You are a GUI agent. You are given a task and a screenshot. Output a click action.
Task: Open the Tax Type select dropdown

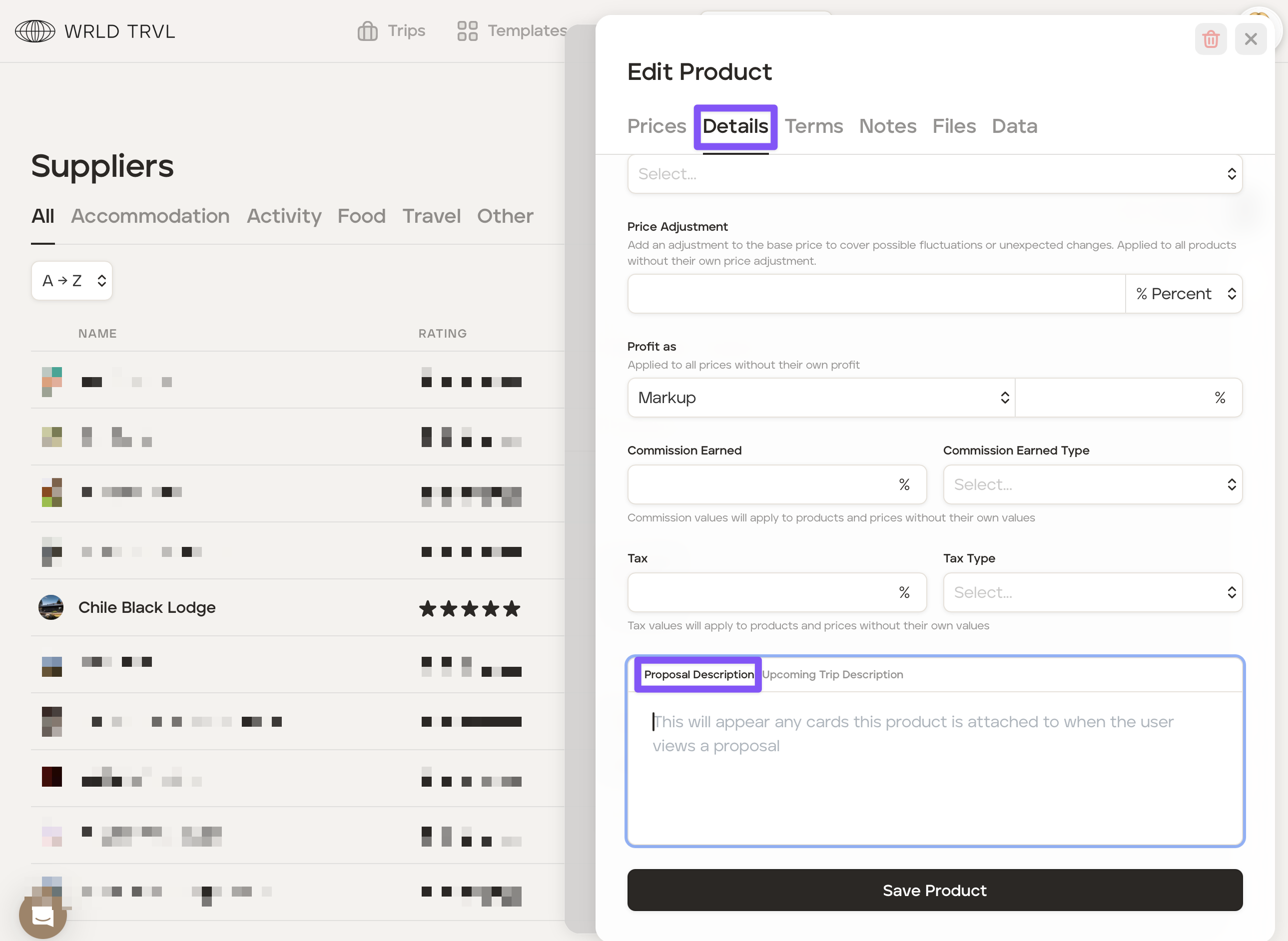1092,592
